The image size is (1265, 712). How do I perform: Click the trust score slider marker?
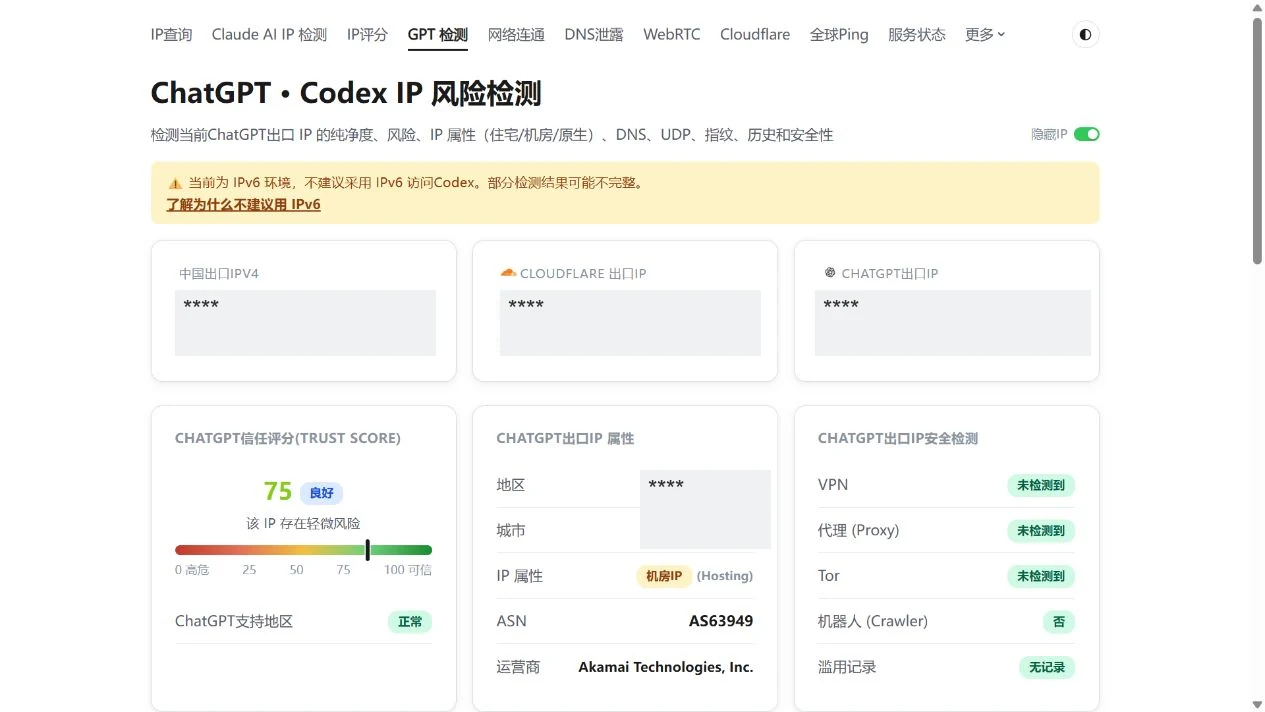click(368, 550)
